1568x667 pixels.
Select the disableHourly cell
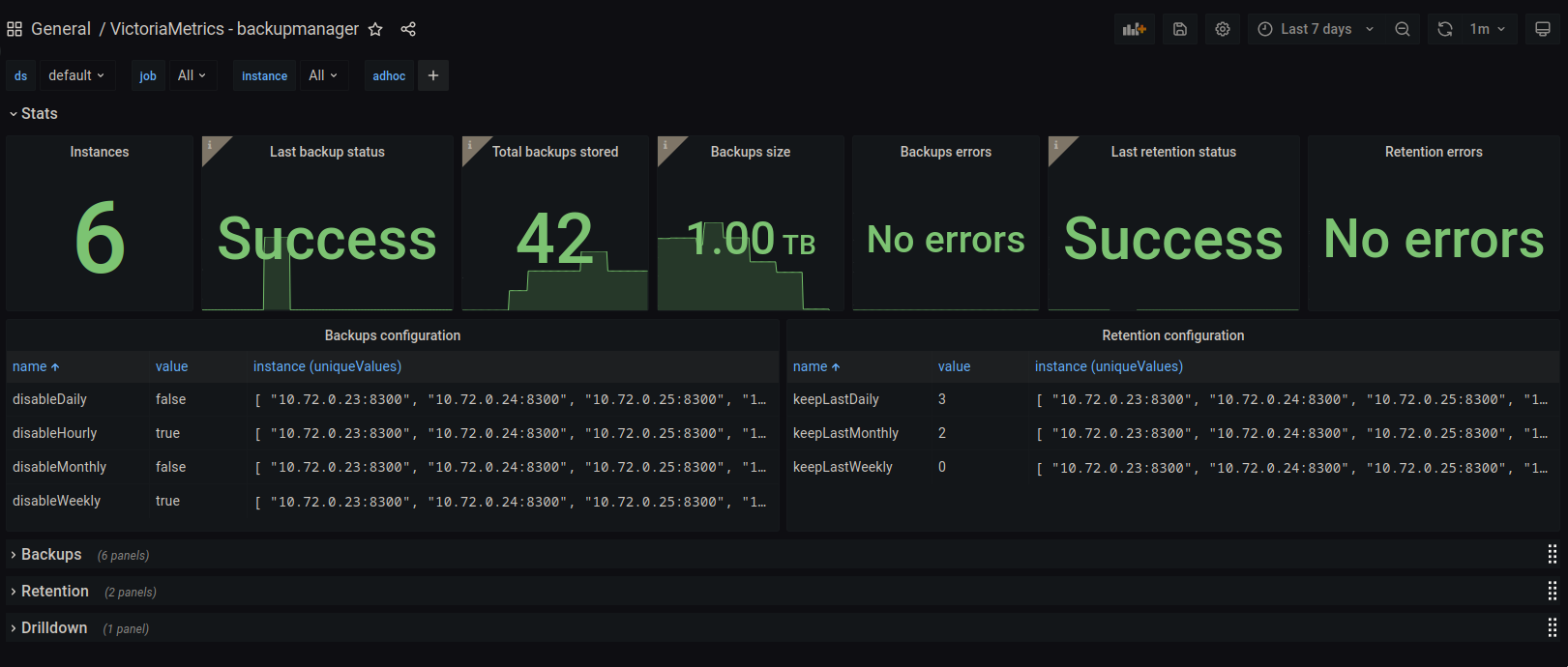(x=54, y=433)
